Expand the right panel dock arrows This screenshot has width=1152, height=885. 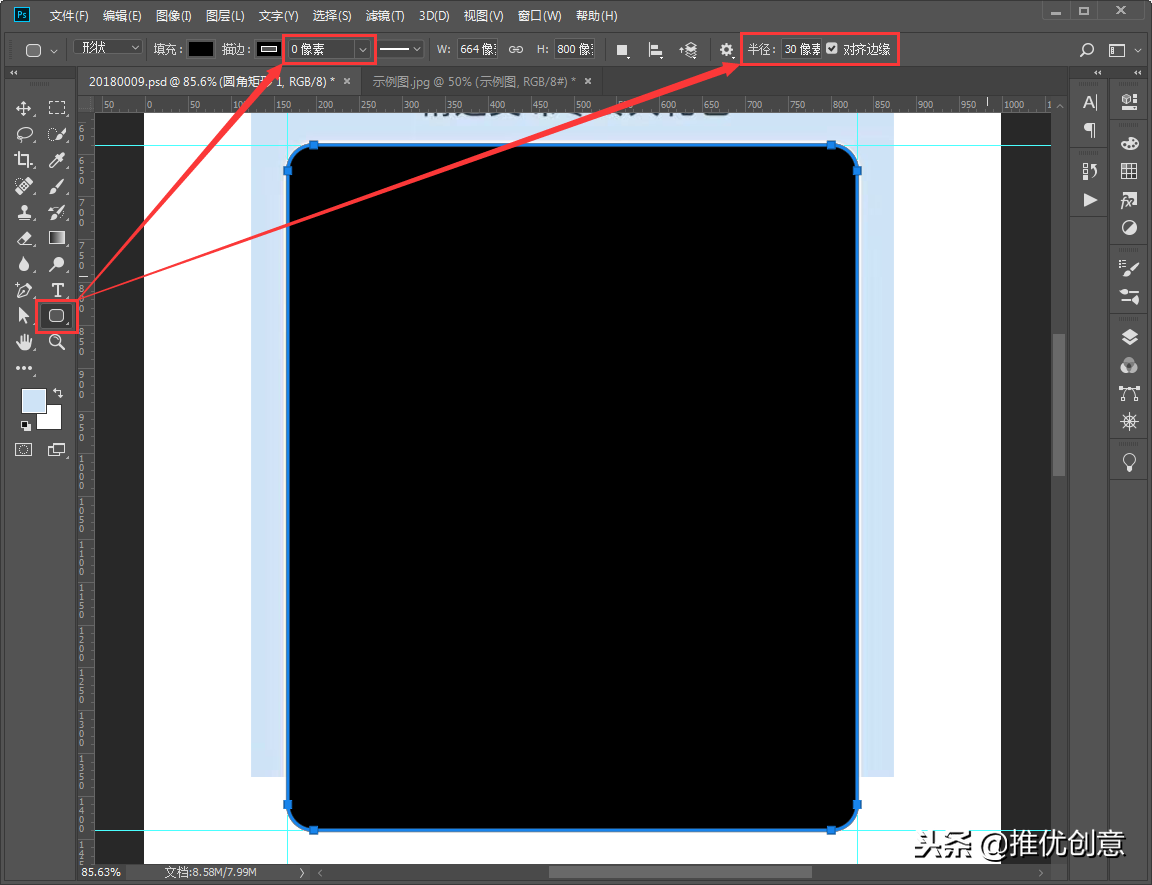click(x=1137, y=73)
